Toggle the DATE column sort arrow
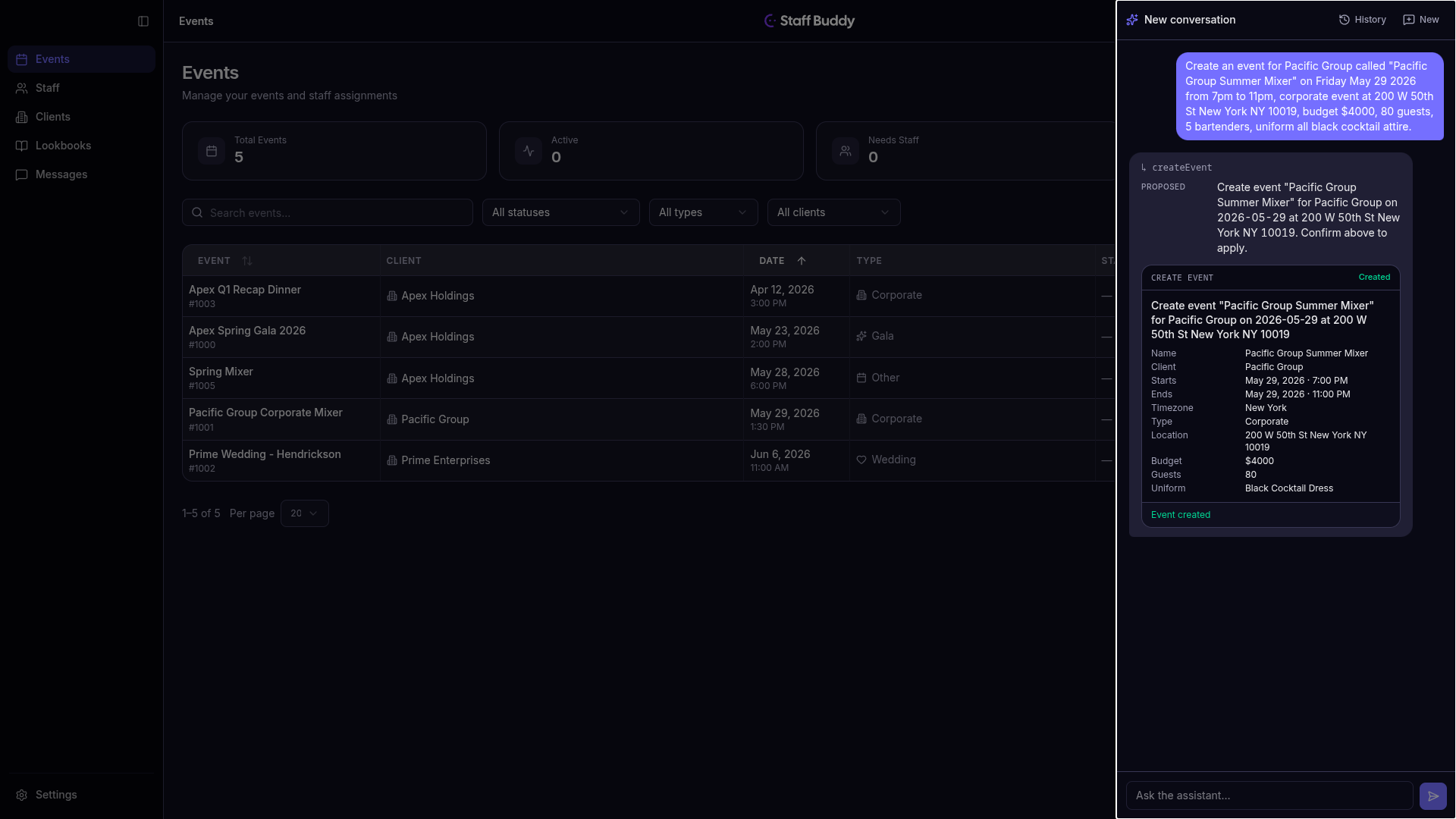Image resolution: width=1456 pixels, height=819 pixels. (802, 261)
